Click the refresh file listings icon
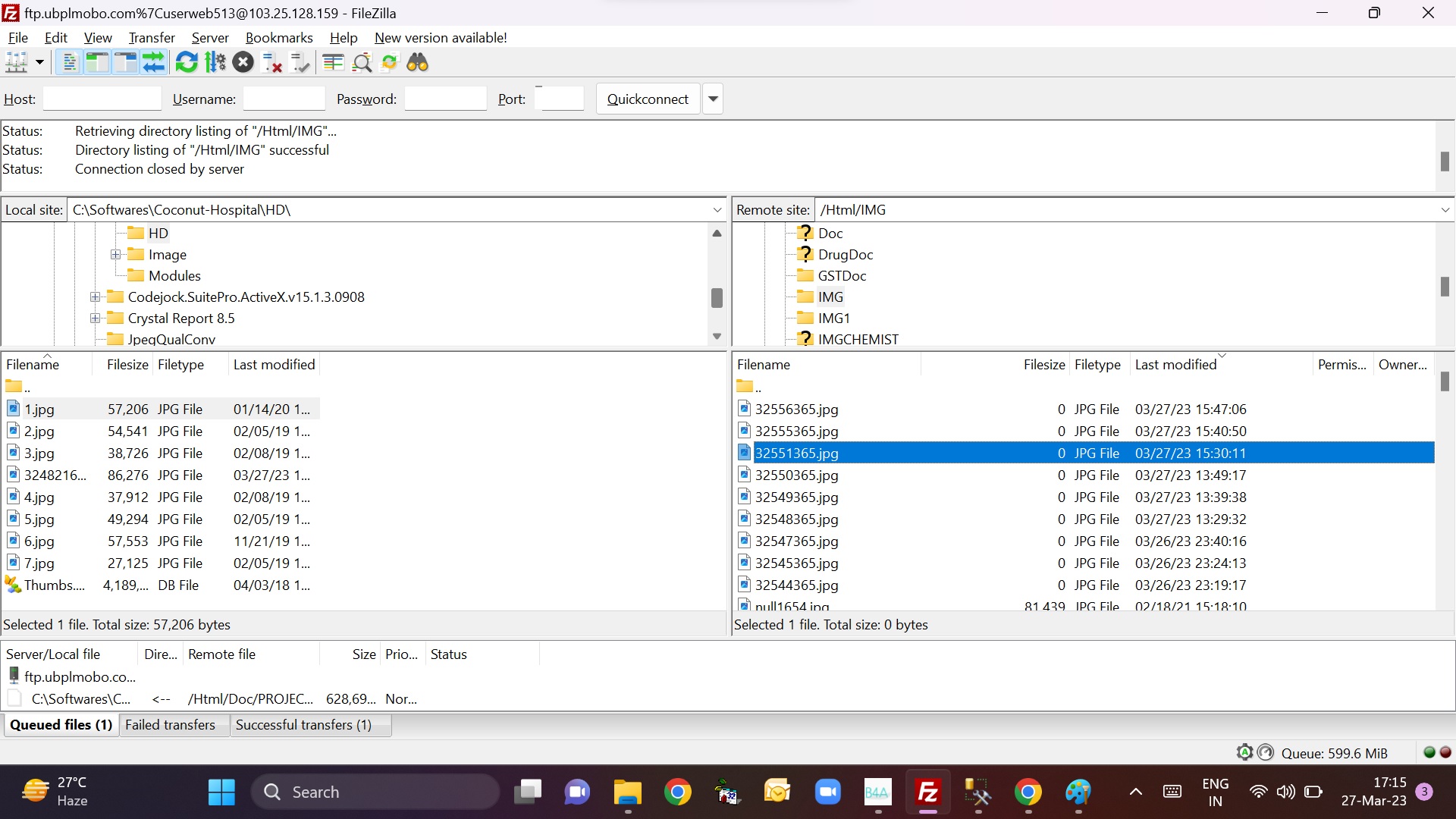This screenshot has width=1456, height=819. pyautogui.click(x=186, y=63)
